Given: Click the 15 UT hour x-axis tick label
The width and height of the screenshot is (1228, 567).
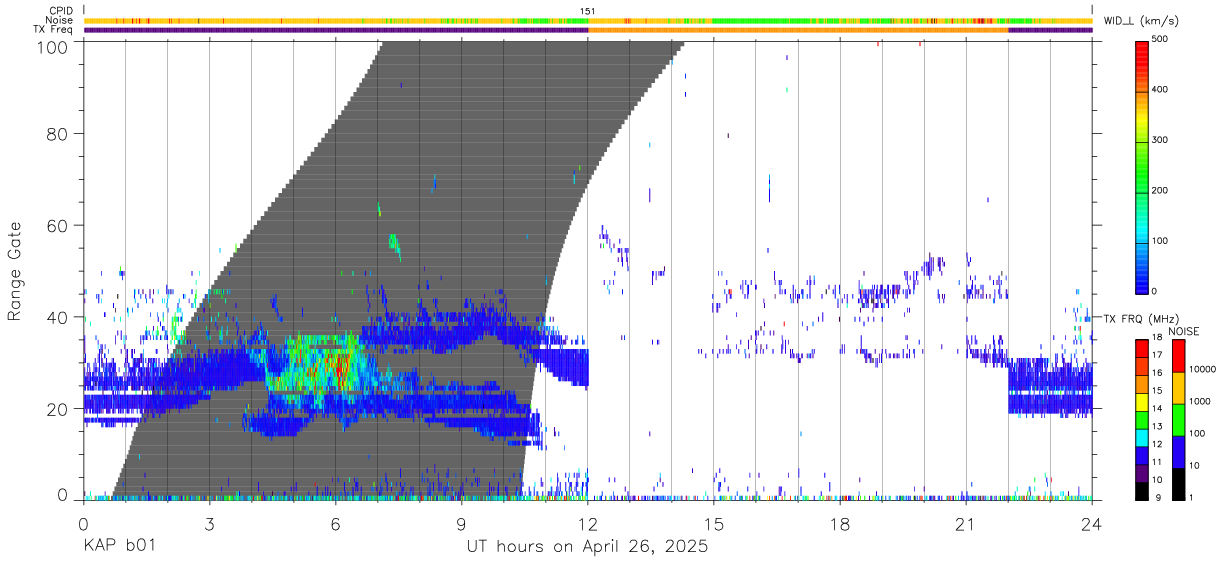Looking at the screenshot, I should coord(714,524).
